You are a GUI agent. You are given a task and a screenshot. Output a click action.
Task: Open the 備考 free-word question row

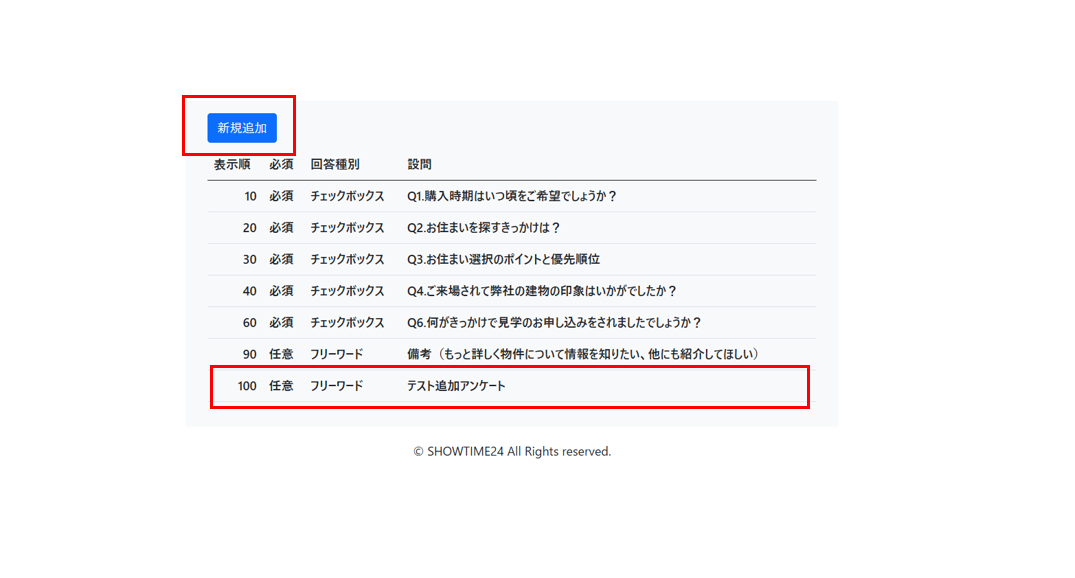click(511, 354)
